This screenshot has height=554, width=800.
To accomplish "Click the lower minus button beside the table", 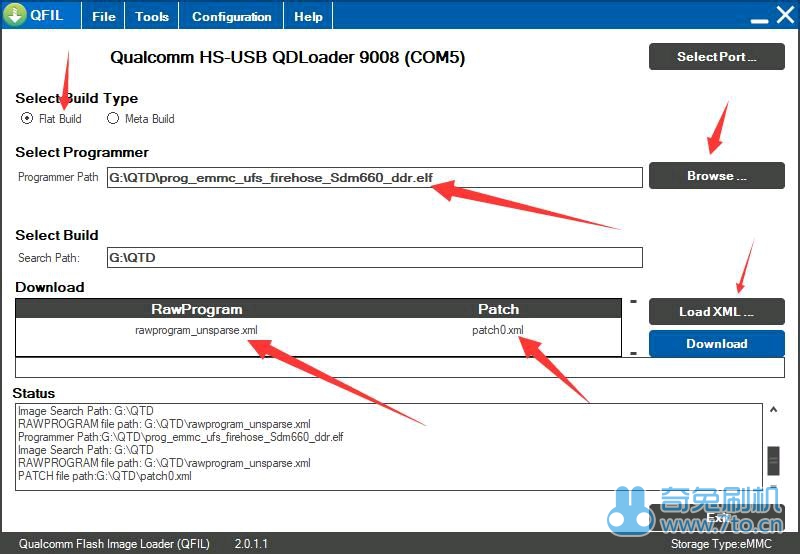I will (633, 353).
